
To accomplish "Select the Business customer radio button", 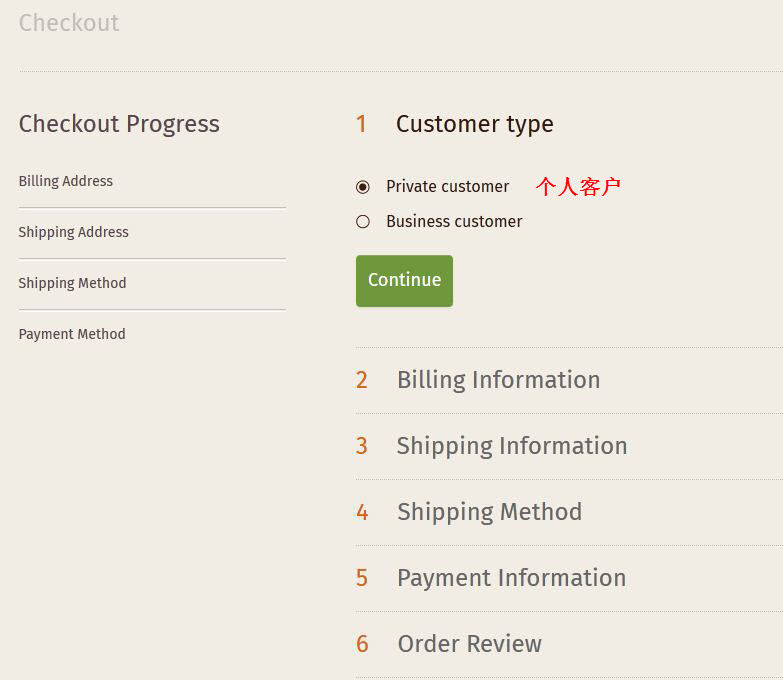I will 363,222.
